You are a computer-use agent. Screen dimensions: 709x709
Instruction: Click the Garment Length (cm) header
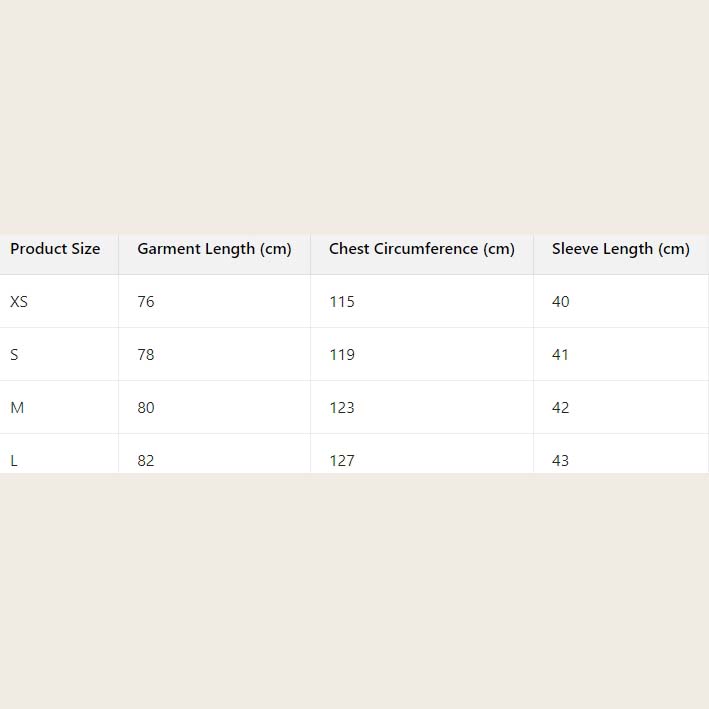click(214, 249)
